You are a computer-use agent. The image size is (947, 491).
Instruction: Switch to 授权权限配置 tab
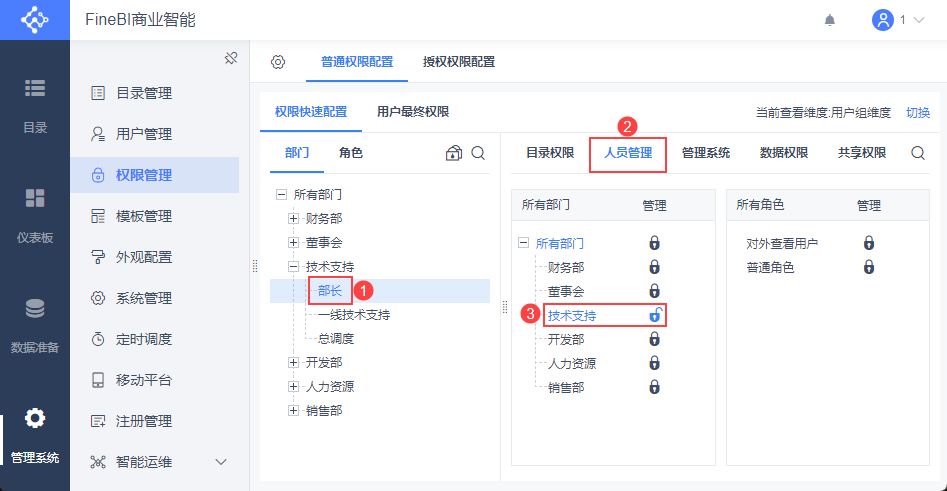[459, 62]
